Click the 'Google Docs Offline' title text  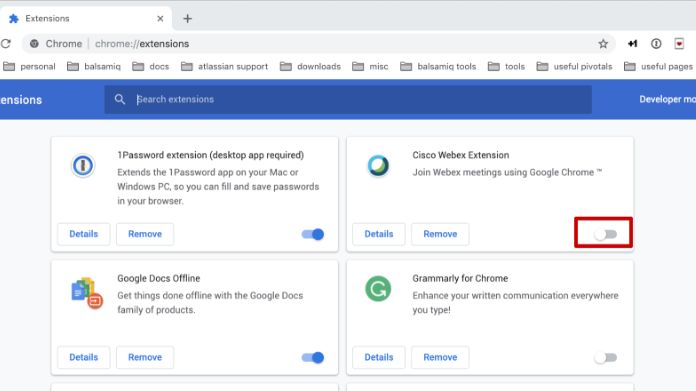click(158, 278)
